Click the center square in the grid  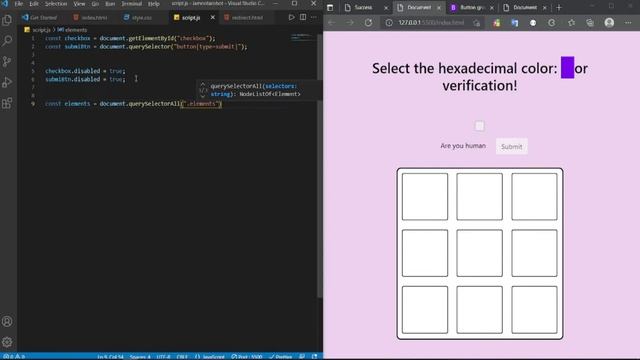(x=480, y=253)
